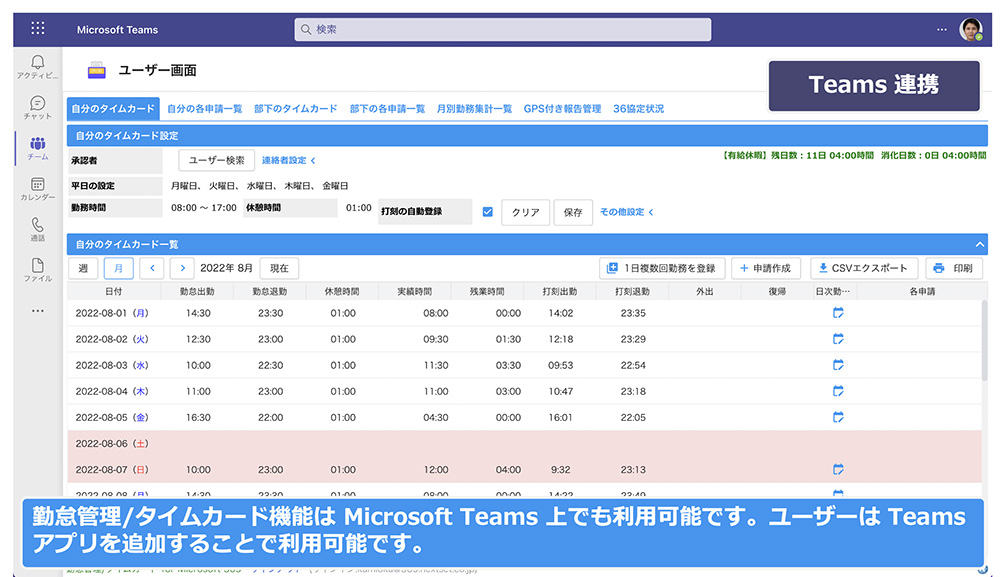1000x577 pixels.
Task: Click the 各申請 column header
Action: click(x=922, y=291)
